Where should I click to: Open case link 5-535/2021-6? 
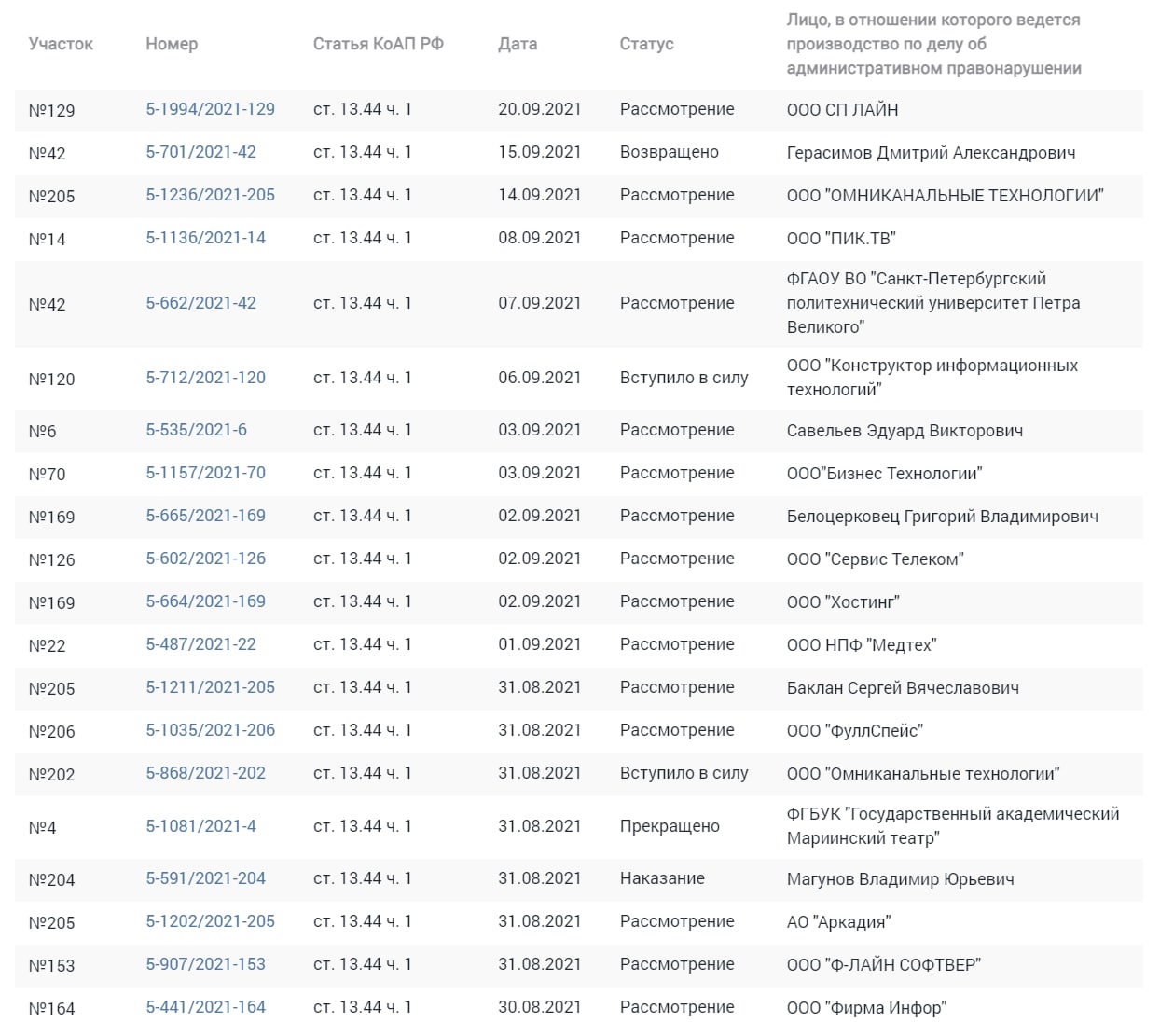coord(196,430)
